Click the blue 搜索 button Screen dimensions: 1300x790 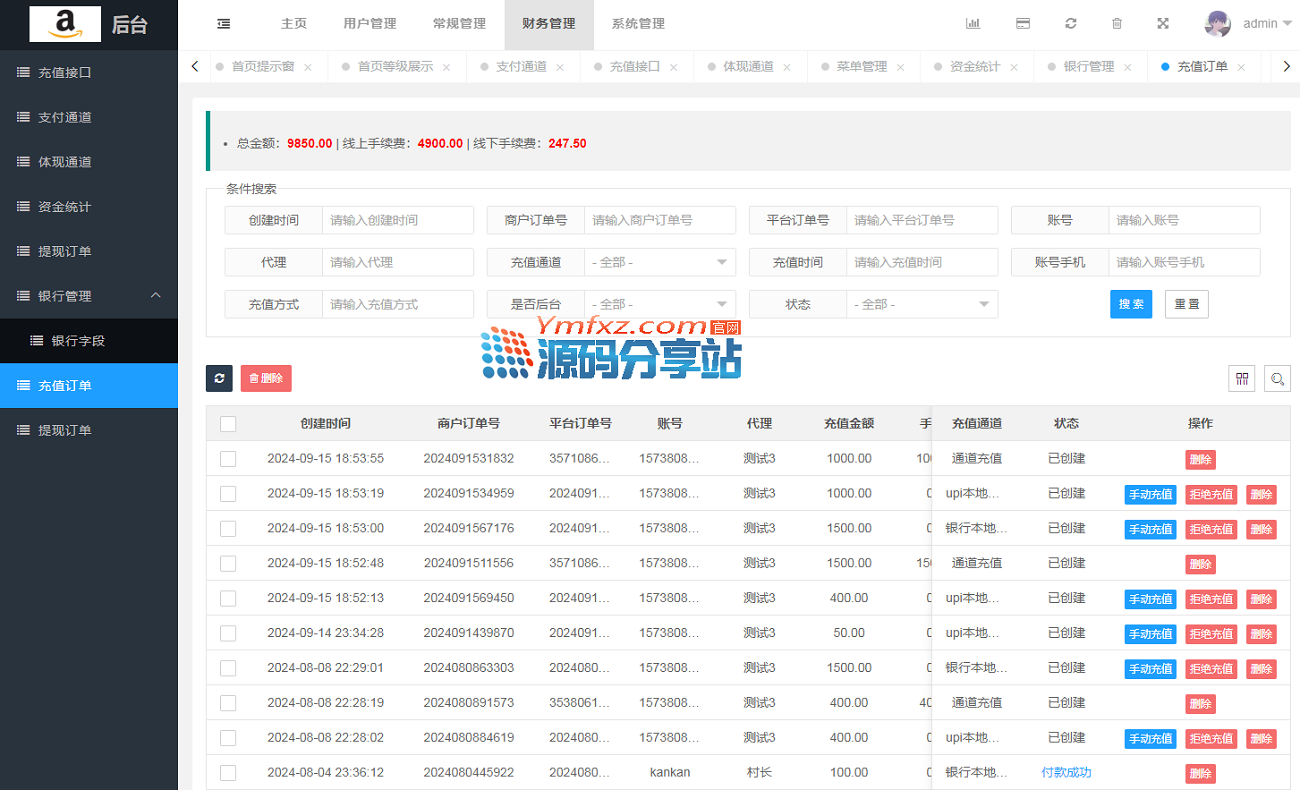pos(1130,304)
